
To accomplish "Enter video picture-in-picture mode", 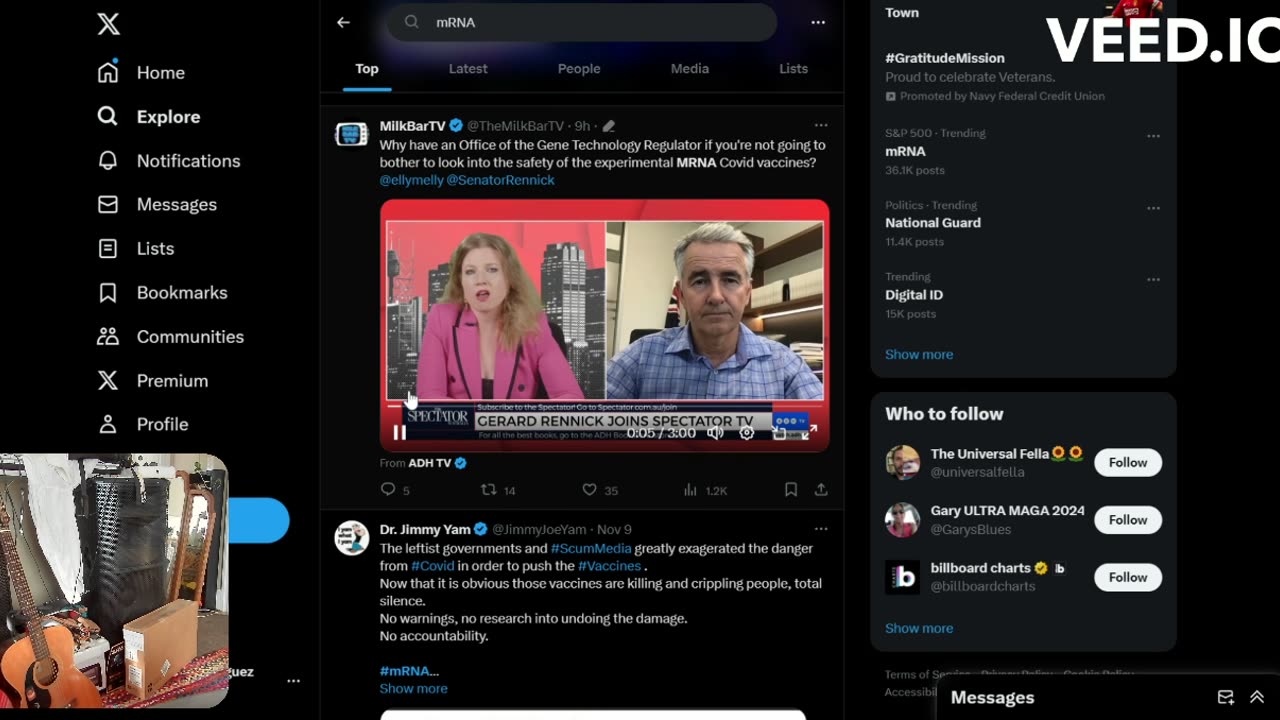I will [x=779, y=432].
